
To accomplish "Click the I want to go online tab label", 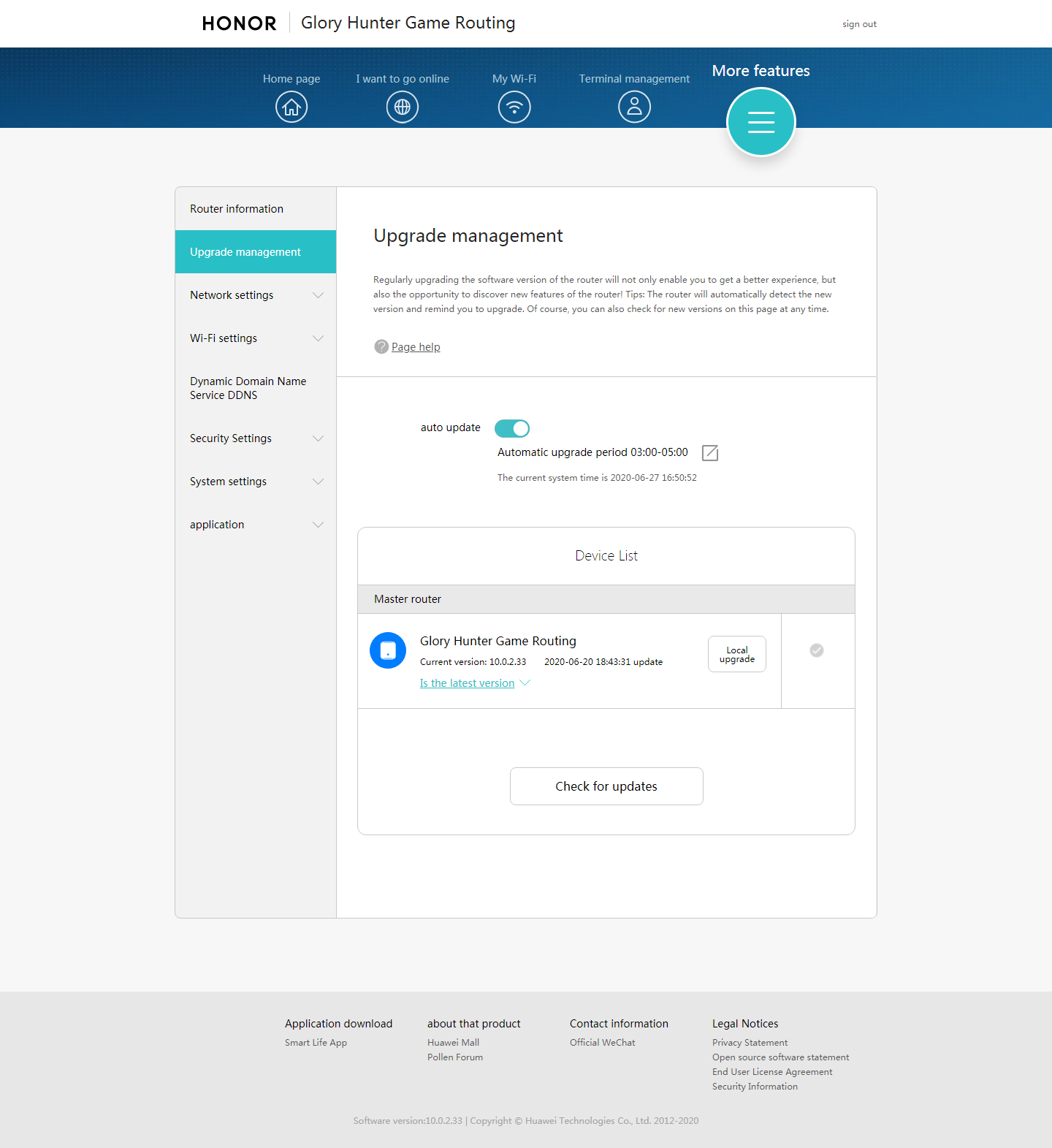I will point(403,79).
